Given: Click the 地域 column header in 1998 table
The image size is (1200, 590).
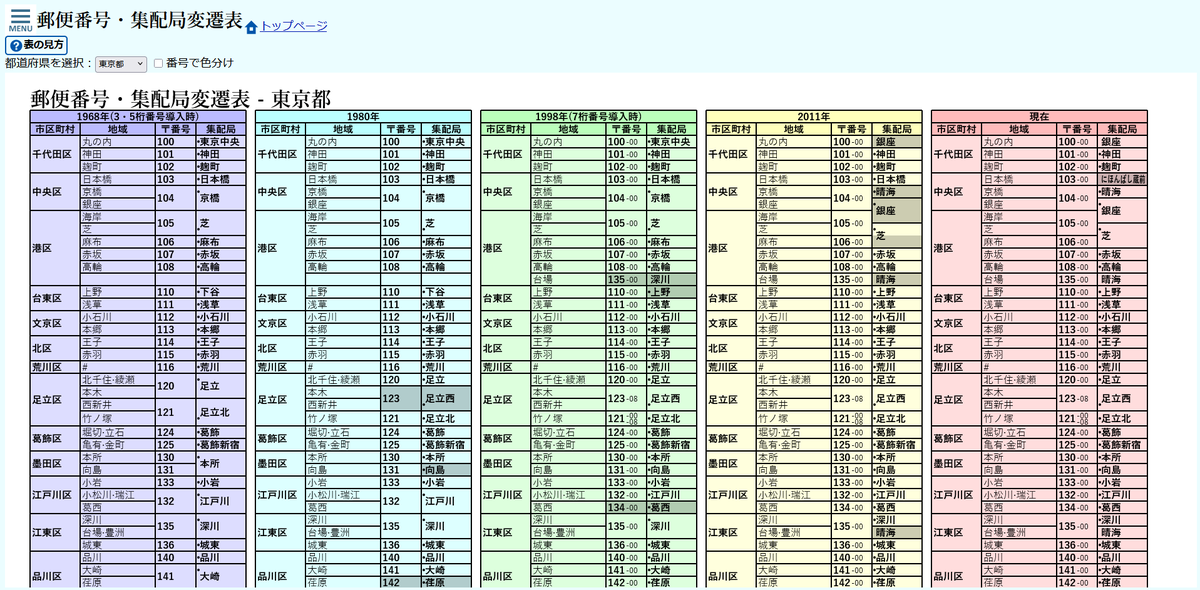Looking at the screenshot, I should click(568, 130).
